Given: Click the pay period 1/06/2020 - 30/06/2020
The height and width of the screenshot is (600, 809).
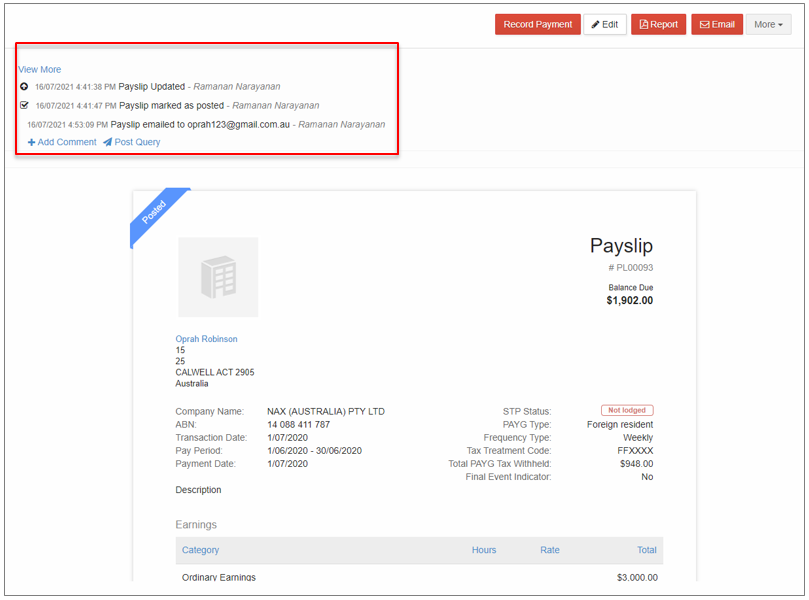Looking at the screenshot, I should 315,450.
